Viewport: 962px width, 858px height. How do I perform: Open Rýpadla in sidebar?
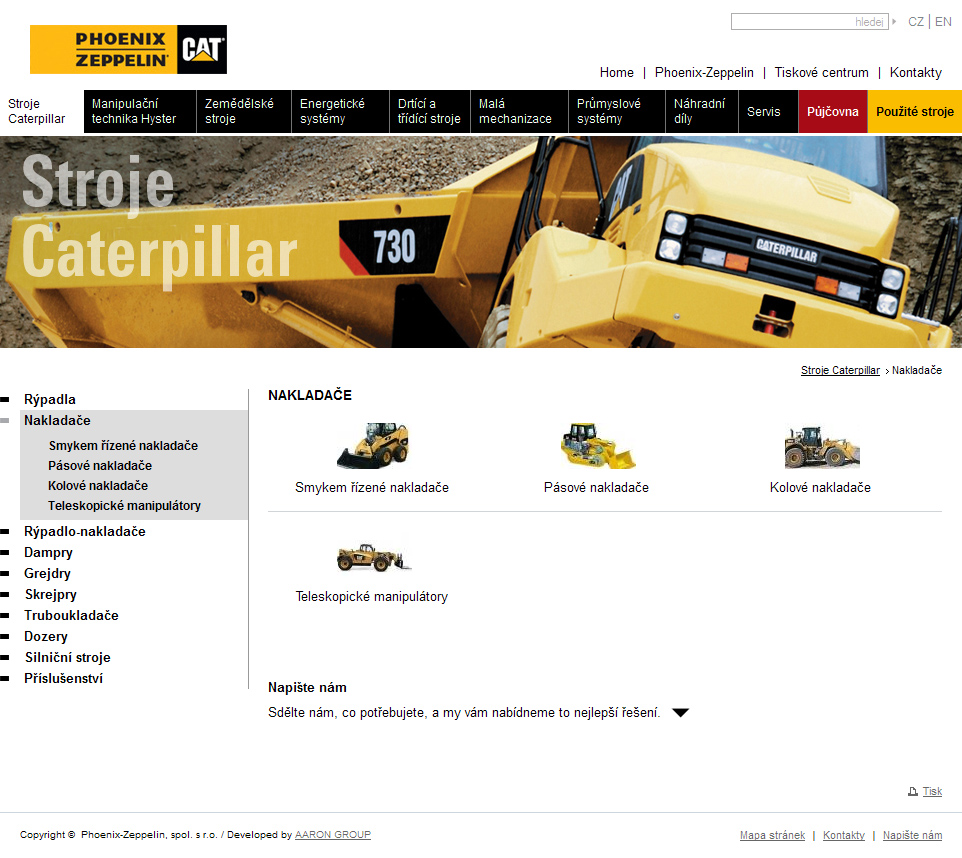[x=50, y=400]
